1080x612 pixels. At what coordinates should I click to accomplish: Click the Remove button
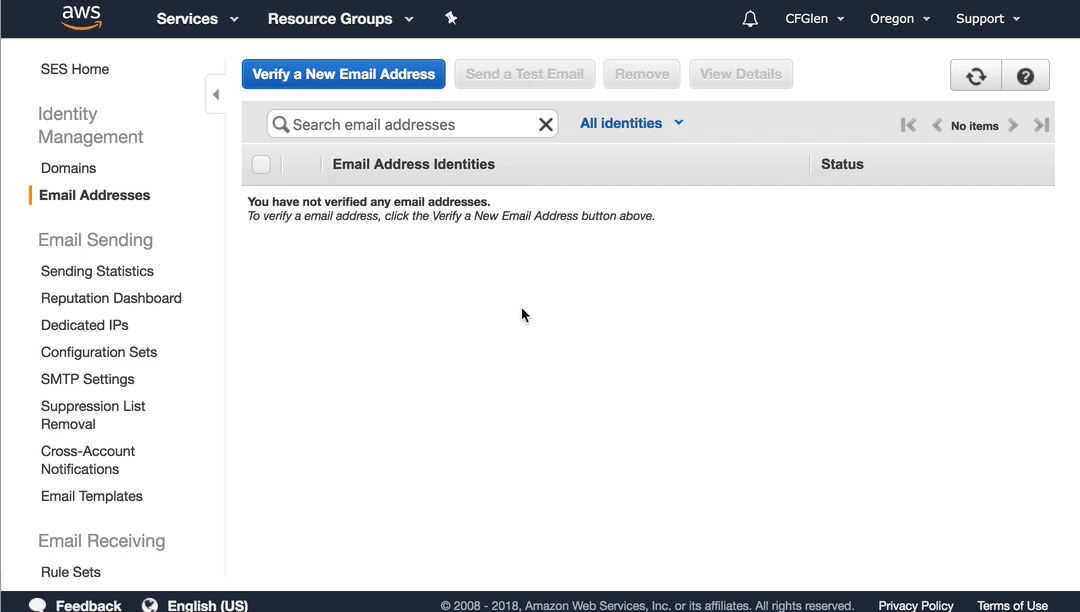point(642,74)
